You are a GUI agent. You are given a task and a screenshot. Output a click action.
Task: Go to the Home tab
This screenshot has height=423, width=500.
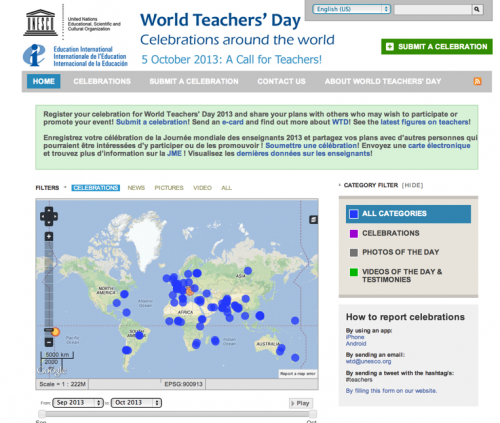coord(44,81)
